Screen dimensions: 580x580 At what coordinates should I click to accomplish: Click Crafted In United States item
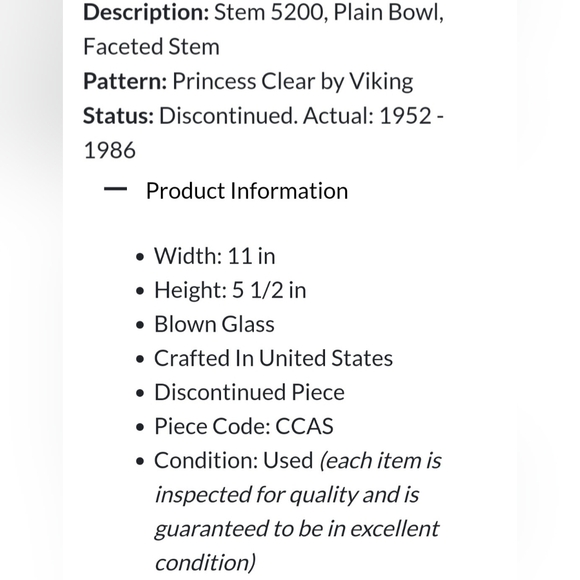[x=273, y=358]
